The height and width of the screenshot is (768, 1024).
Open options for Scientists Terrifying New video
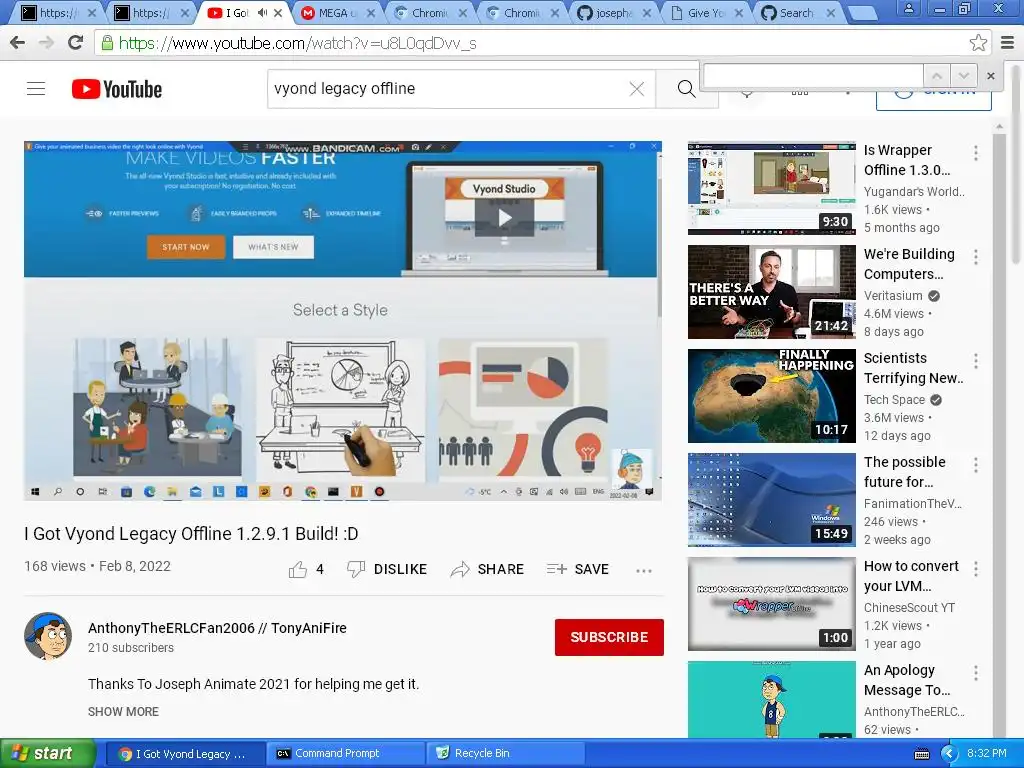pos(976,360)
